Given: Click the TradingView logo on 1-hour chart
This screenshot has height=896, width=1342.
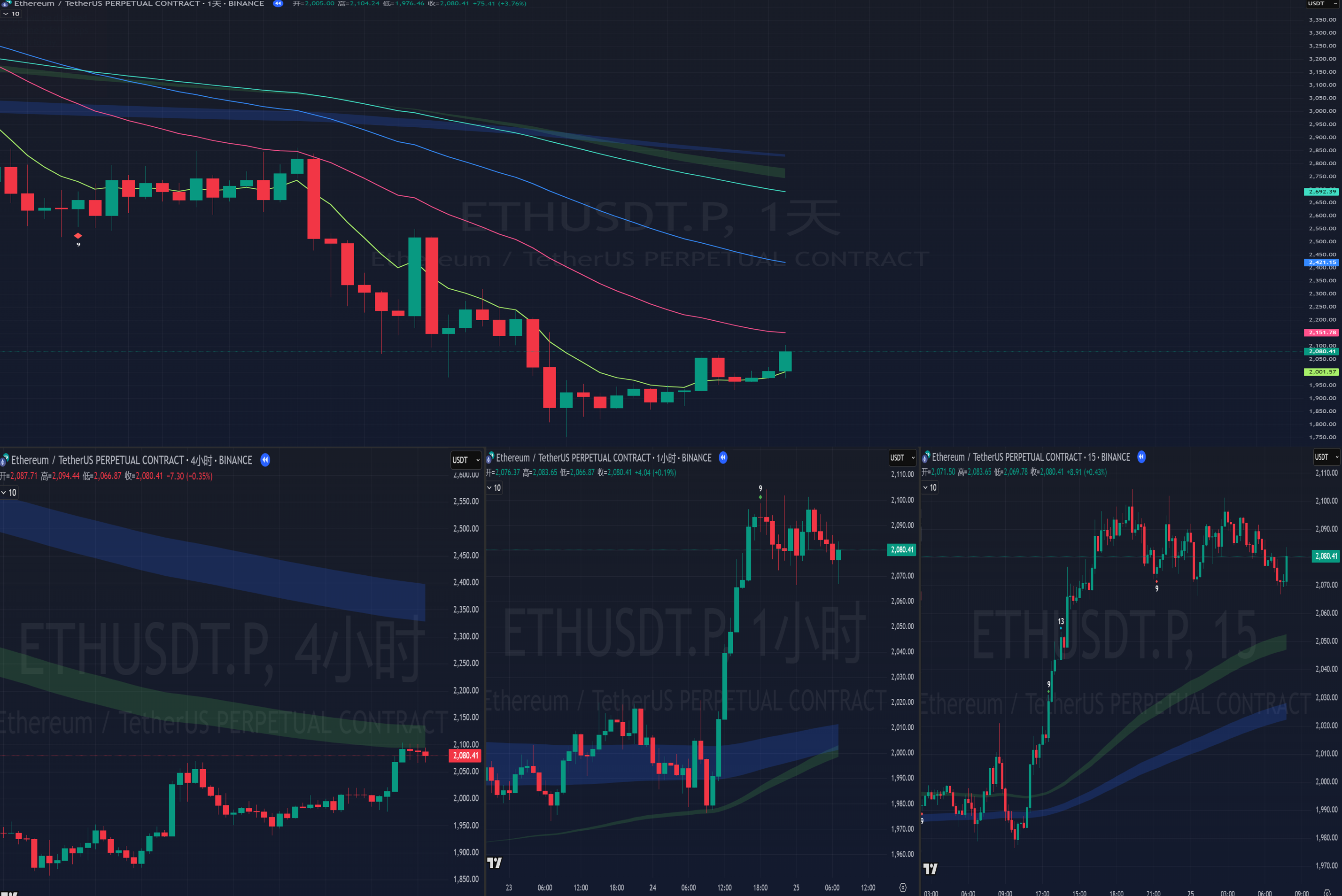Looking at the screenshot, I should 495,862.
